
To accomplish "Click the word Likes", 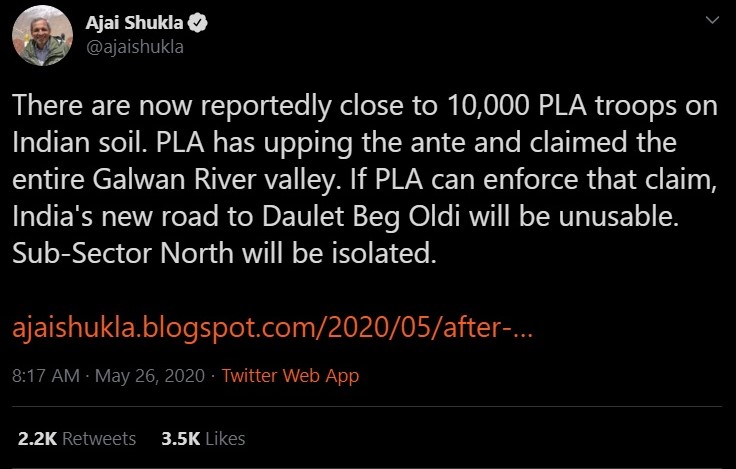I will pos(224,438).
